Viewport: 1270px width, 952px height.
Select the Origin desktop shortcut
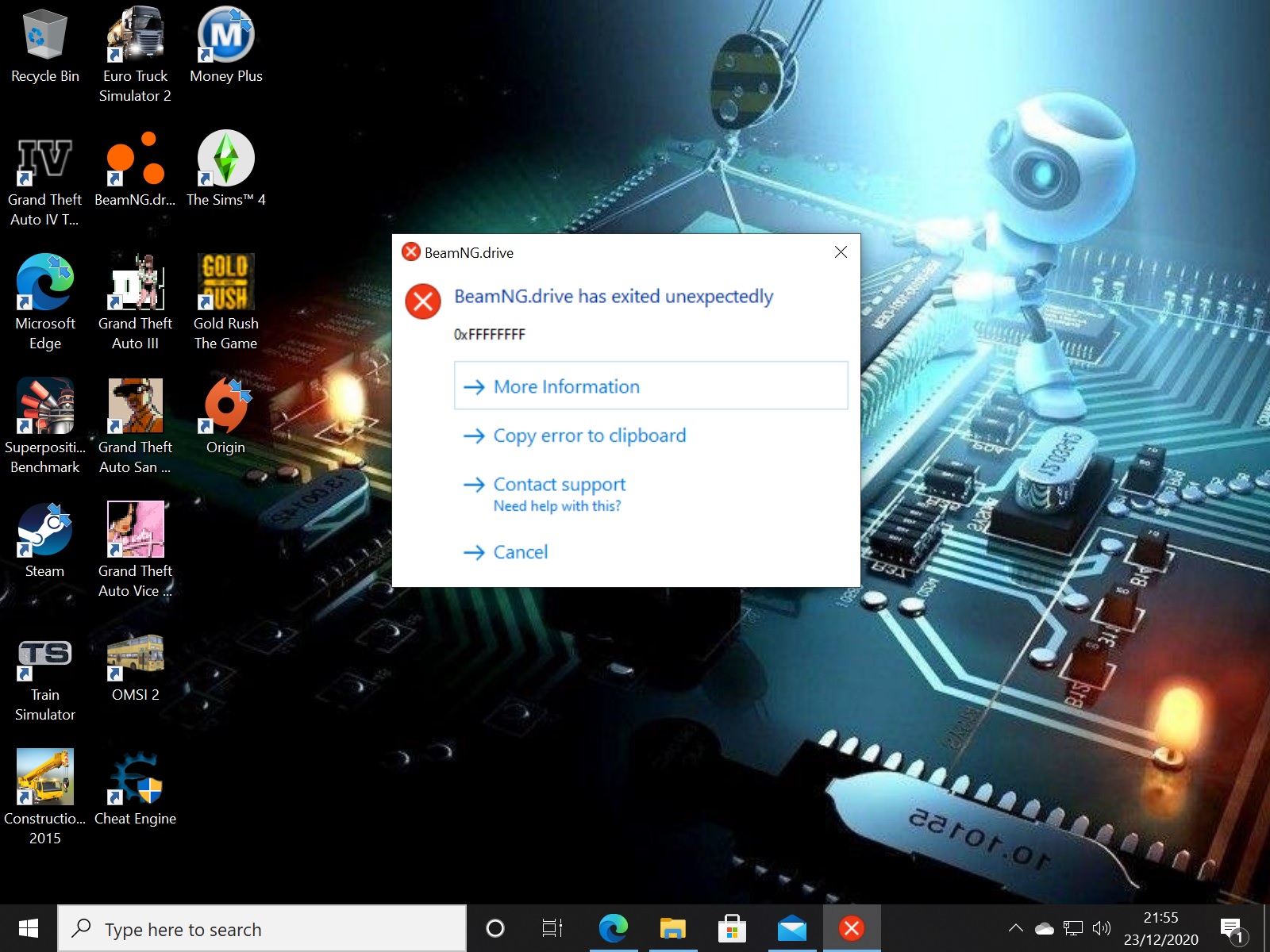226,417
